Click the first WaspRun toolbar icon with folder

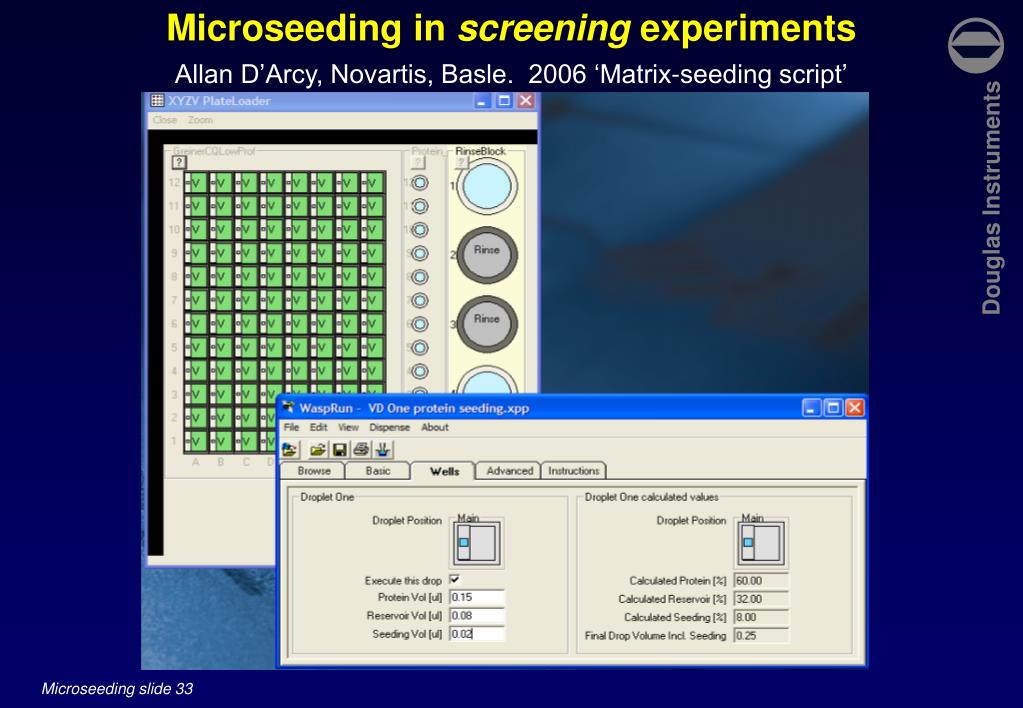click(x=290, y=450)
